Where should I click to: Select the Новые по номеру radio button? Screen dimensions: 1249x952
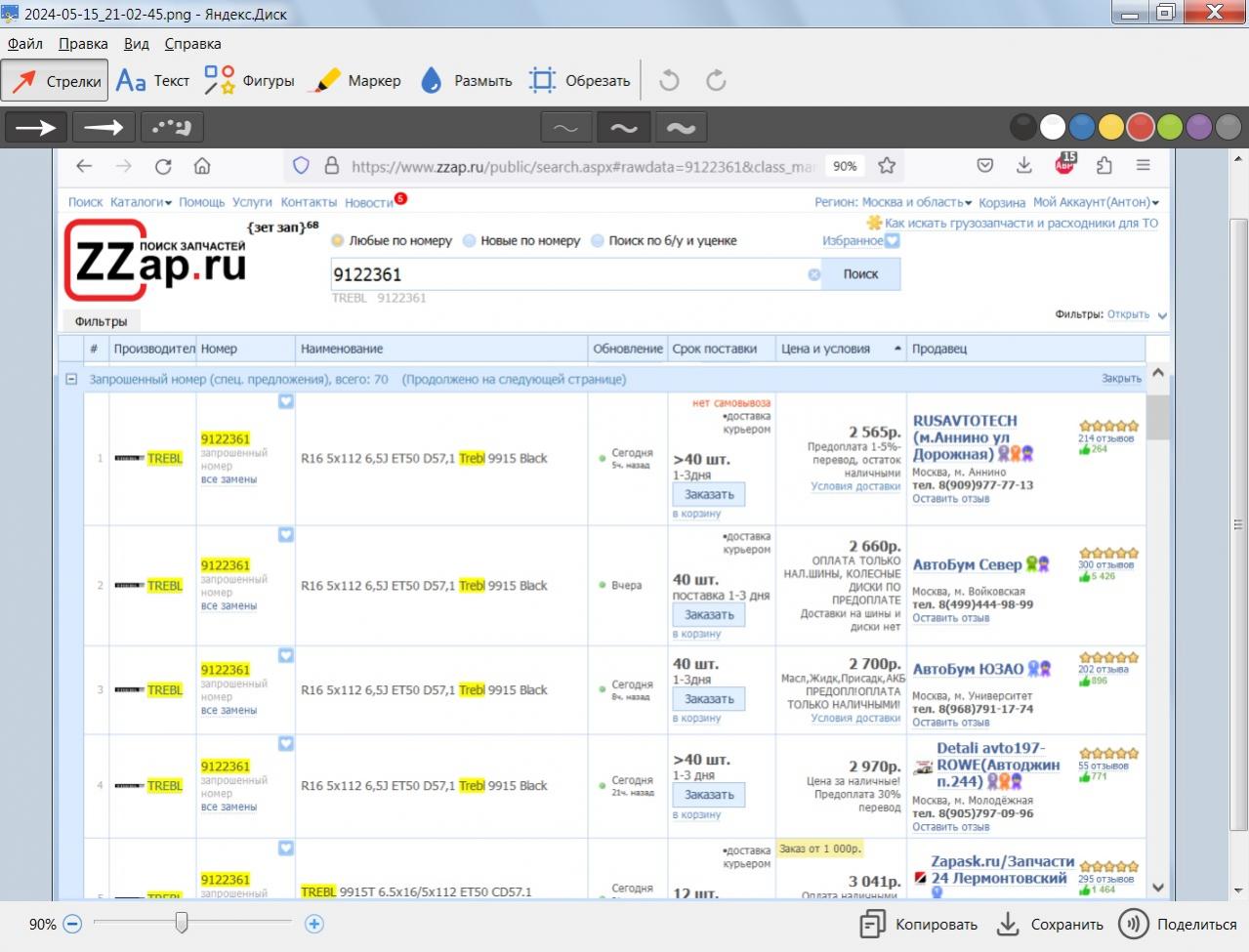click(470, 240)
